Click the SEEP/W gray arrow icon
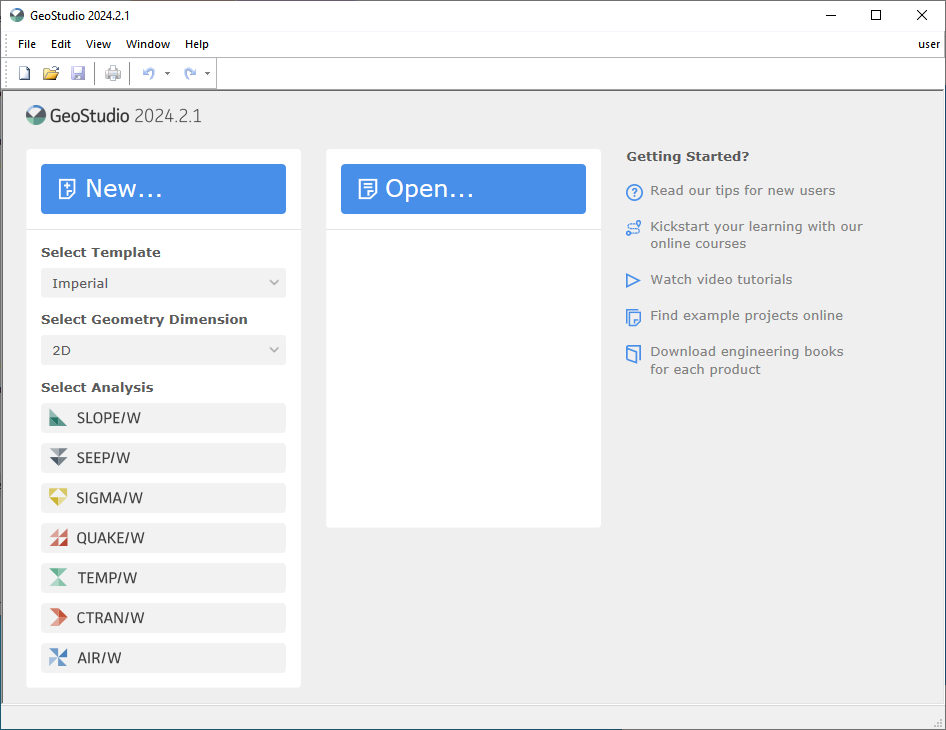 click(58, 457)
